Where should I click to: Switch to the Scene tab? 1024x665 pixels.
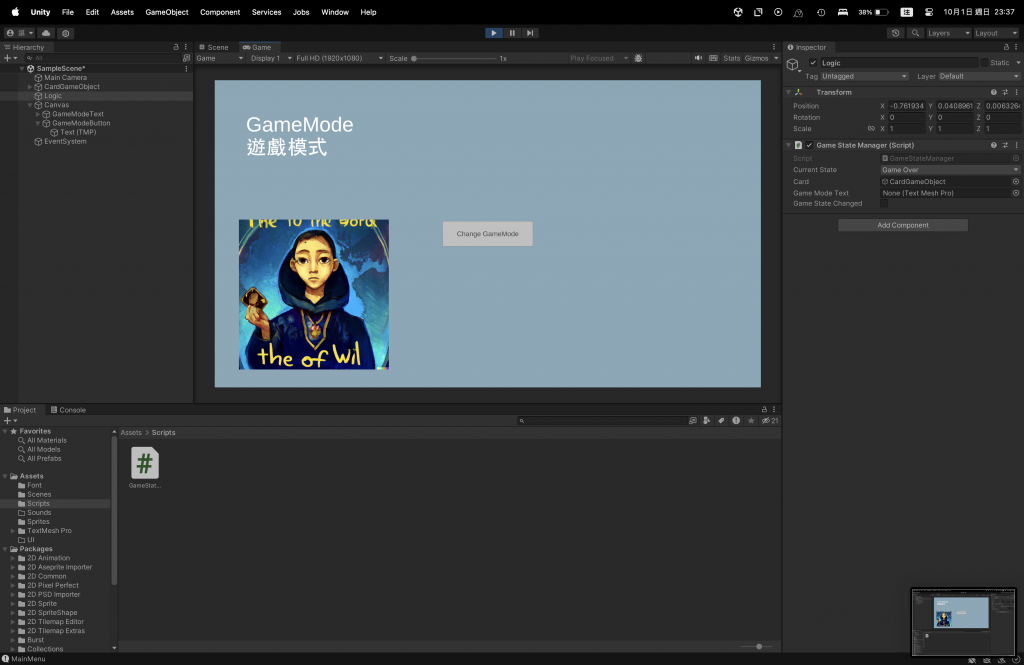click(x=214, y=47)
